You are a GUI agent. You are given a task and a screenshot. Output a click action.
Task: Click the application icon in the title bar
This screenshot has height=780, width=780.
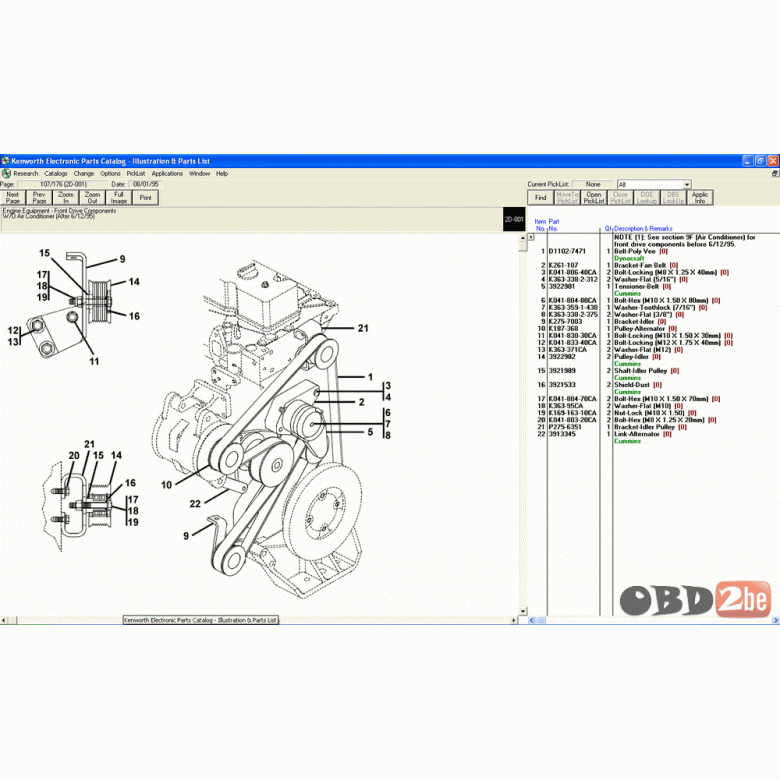point(5,161)
